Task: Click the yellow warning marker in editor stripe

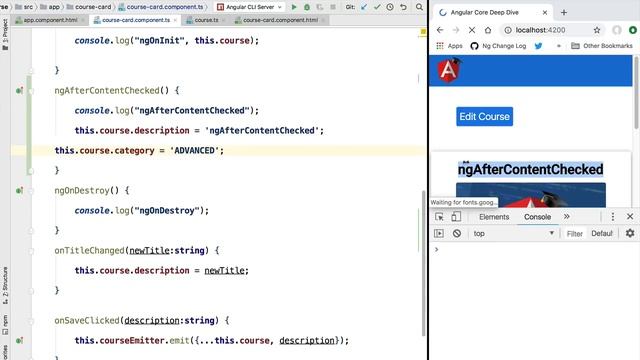Action: 422,32
